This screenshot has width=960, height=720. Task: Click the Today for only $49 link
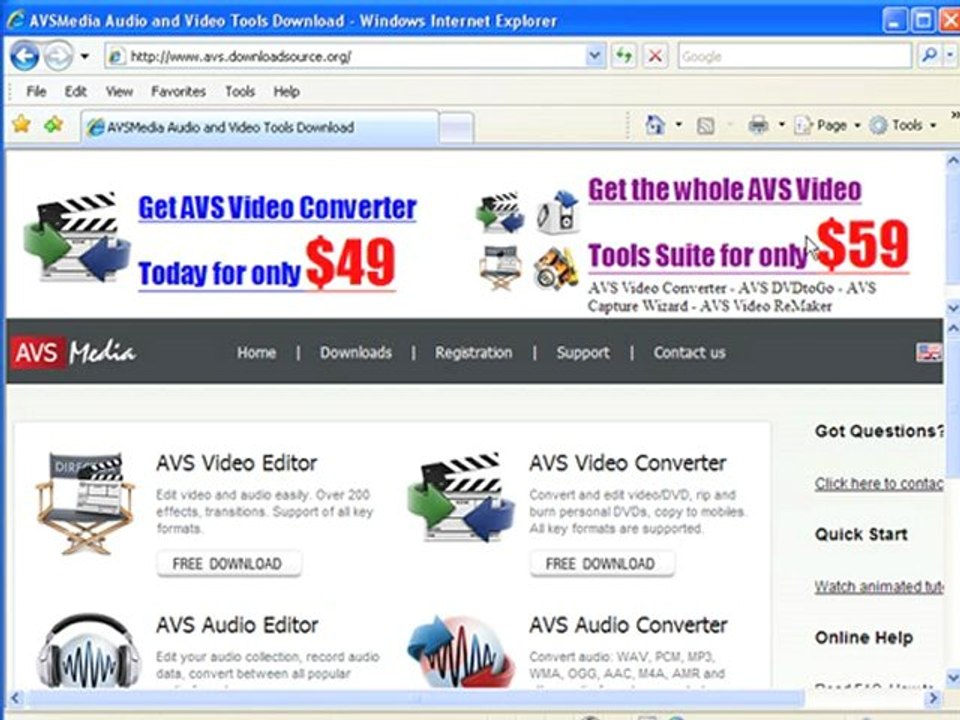click(x=267, y=265)
